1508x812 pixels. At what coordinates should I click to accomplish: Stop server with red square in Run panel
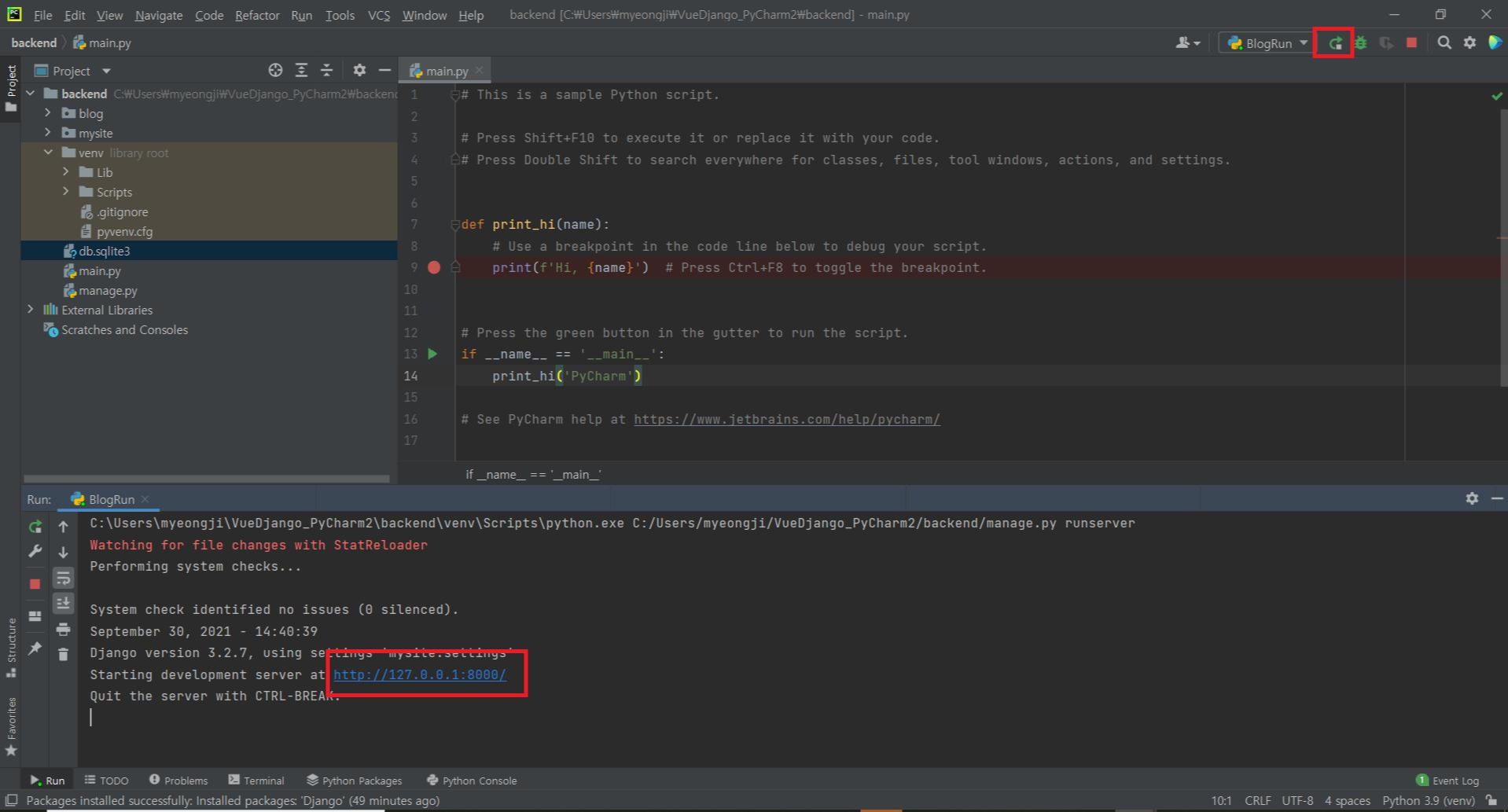[x=35, y=584]
